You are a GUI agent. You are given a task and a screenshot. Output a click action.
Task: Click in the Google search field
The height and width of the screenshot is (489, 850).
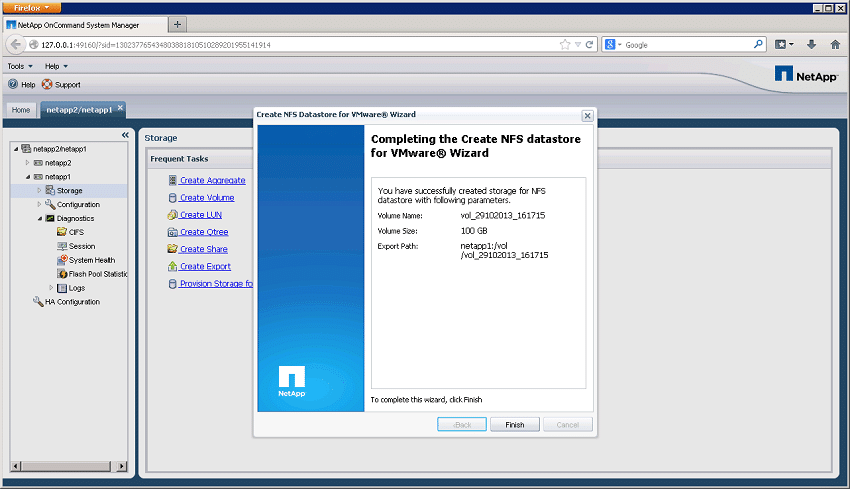tap(687, 44)
